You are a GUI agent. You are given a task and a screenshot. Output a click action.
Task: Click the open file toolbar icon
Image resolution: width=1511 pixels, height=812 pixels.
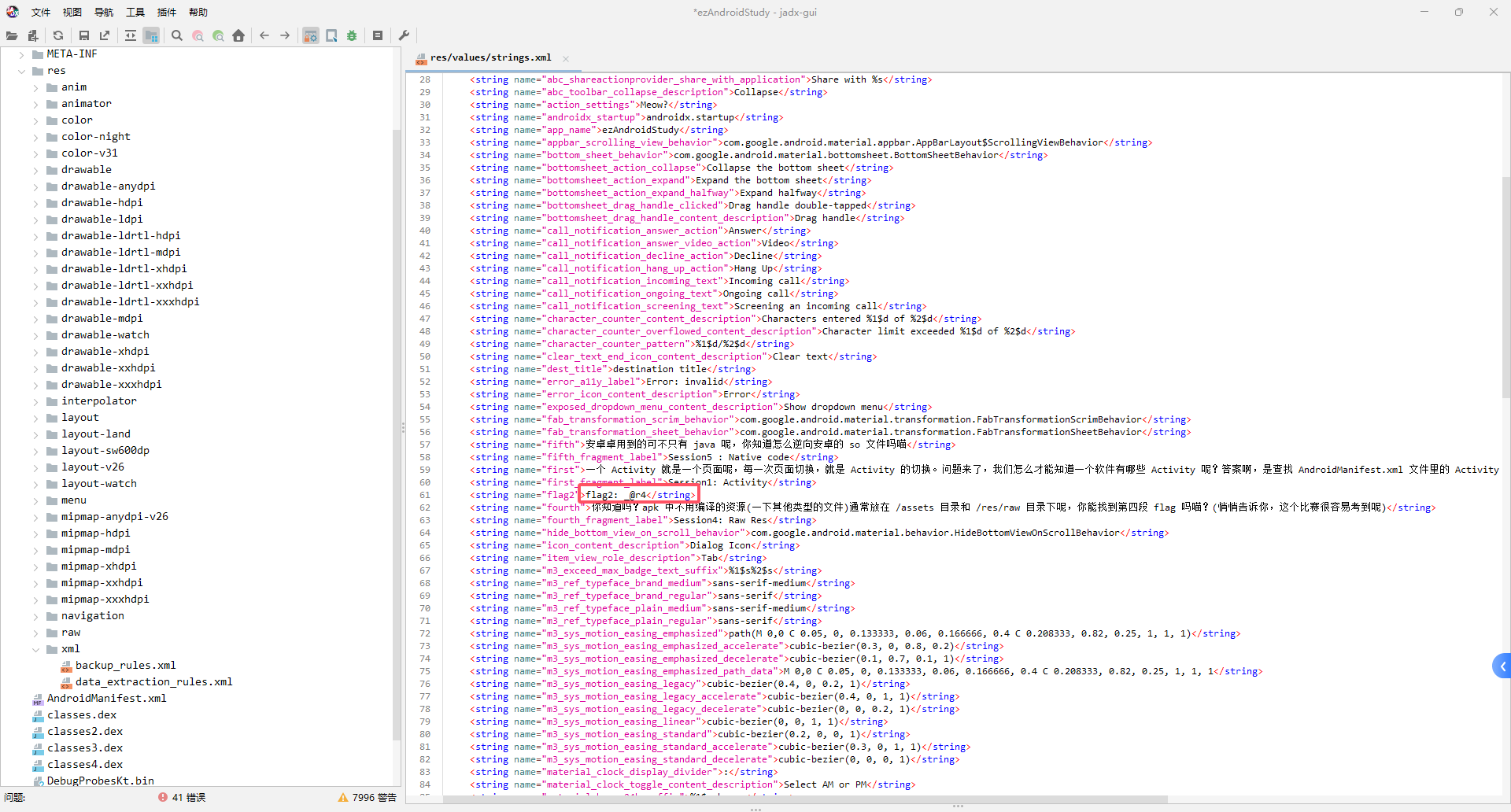[x=12, y=35]
